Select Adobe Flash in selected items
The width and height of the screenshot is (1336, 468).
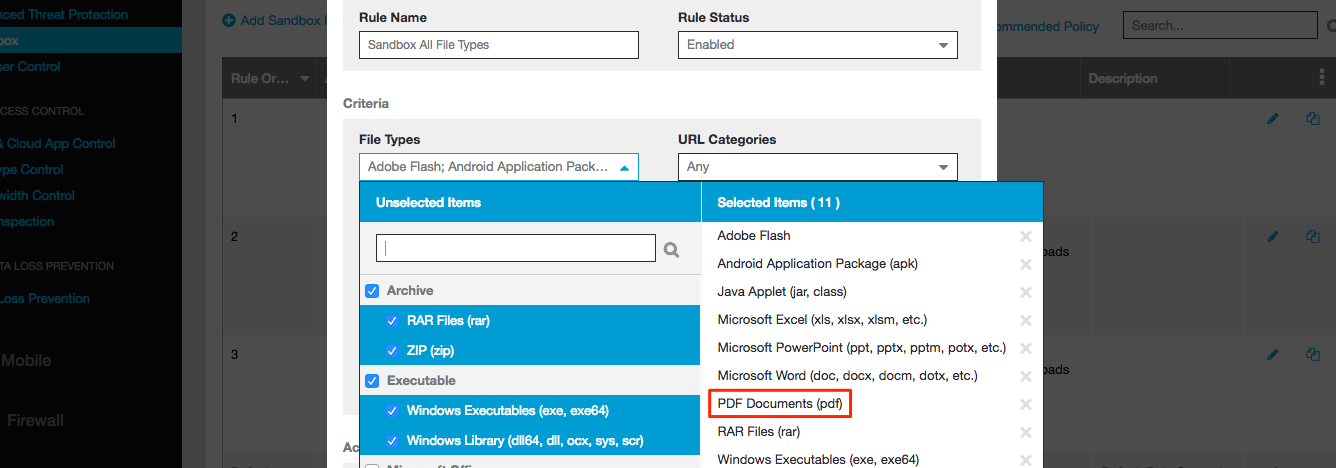click(754, 236)
